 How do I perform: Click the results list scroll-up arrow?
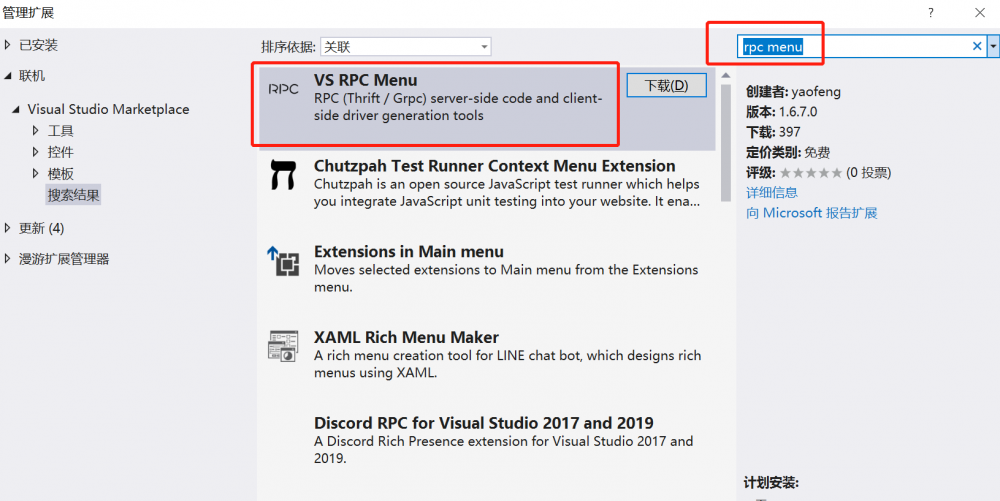pos(726,76)
